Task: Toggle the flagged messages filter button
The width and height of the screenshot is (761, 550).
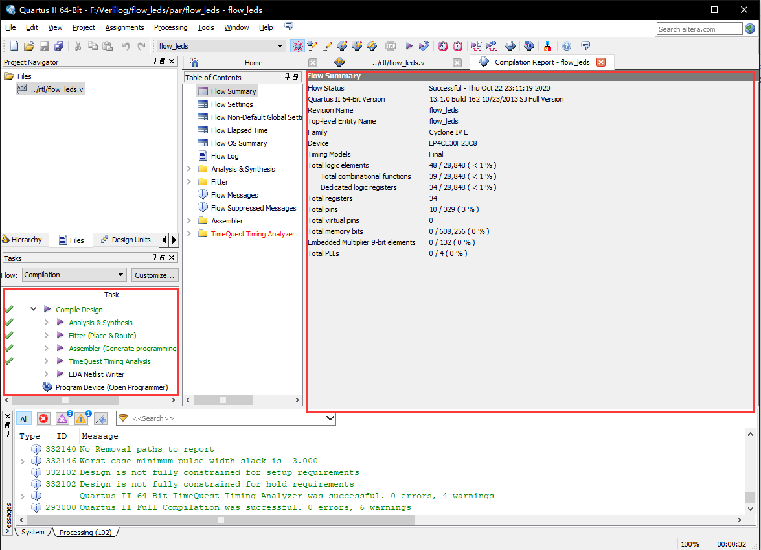Action: pyautogui.click(x=101, y=418)
